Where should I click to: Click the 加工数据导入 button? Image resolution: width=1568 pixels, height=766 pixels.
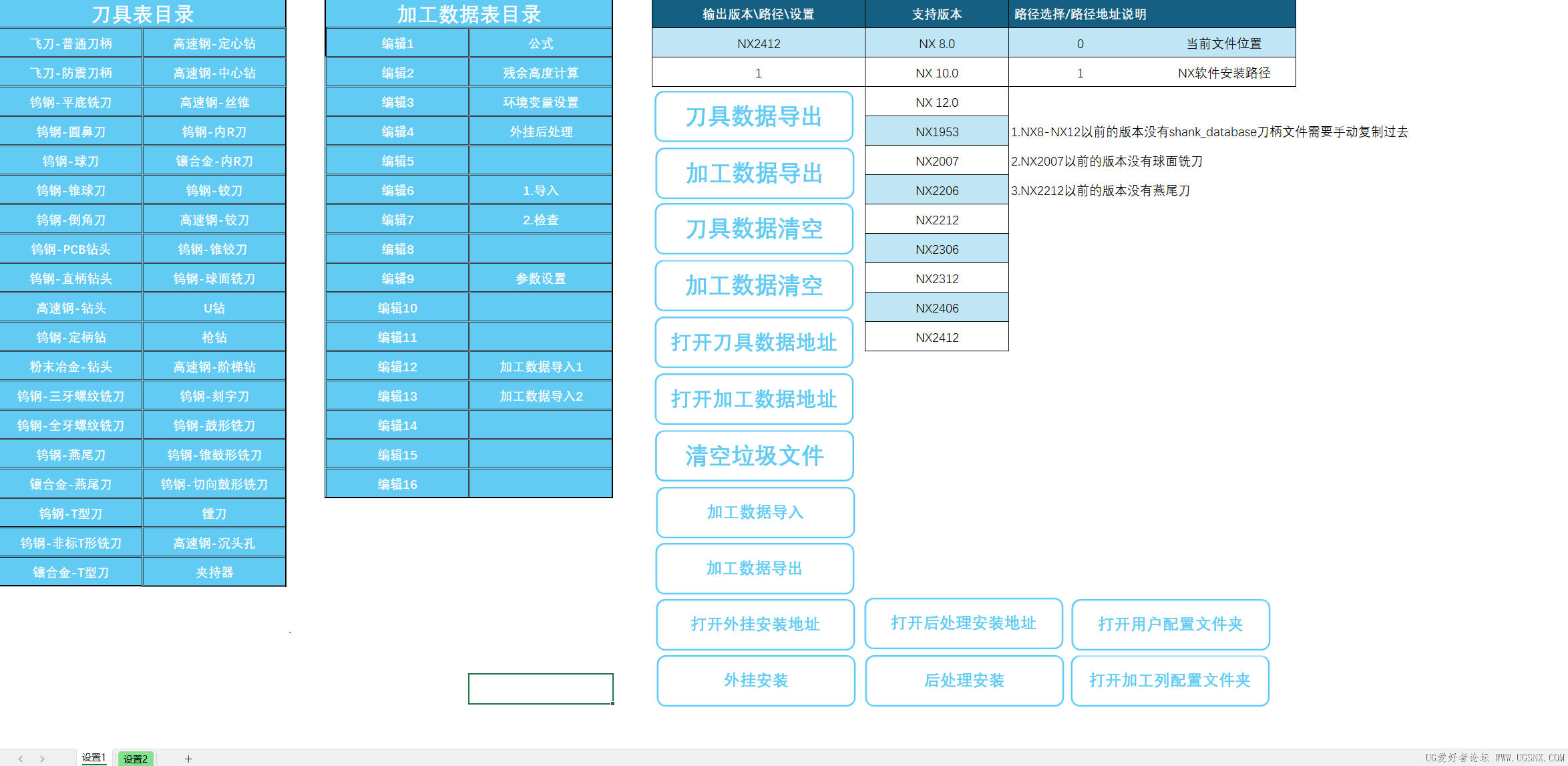(755, 512)
